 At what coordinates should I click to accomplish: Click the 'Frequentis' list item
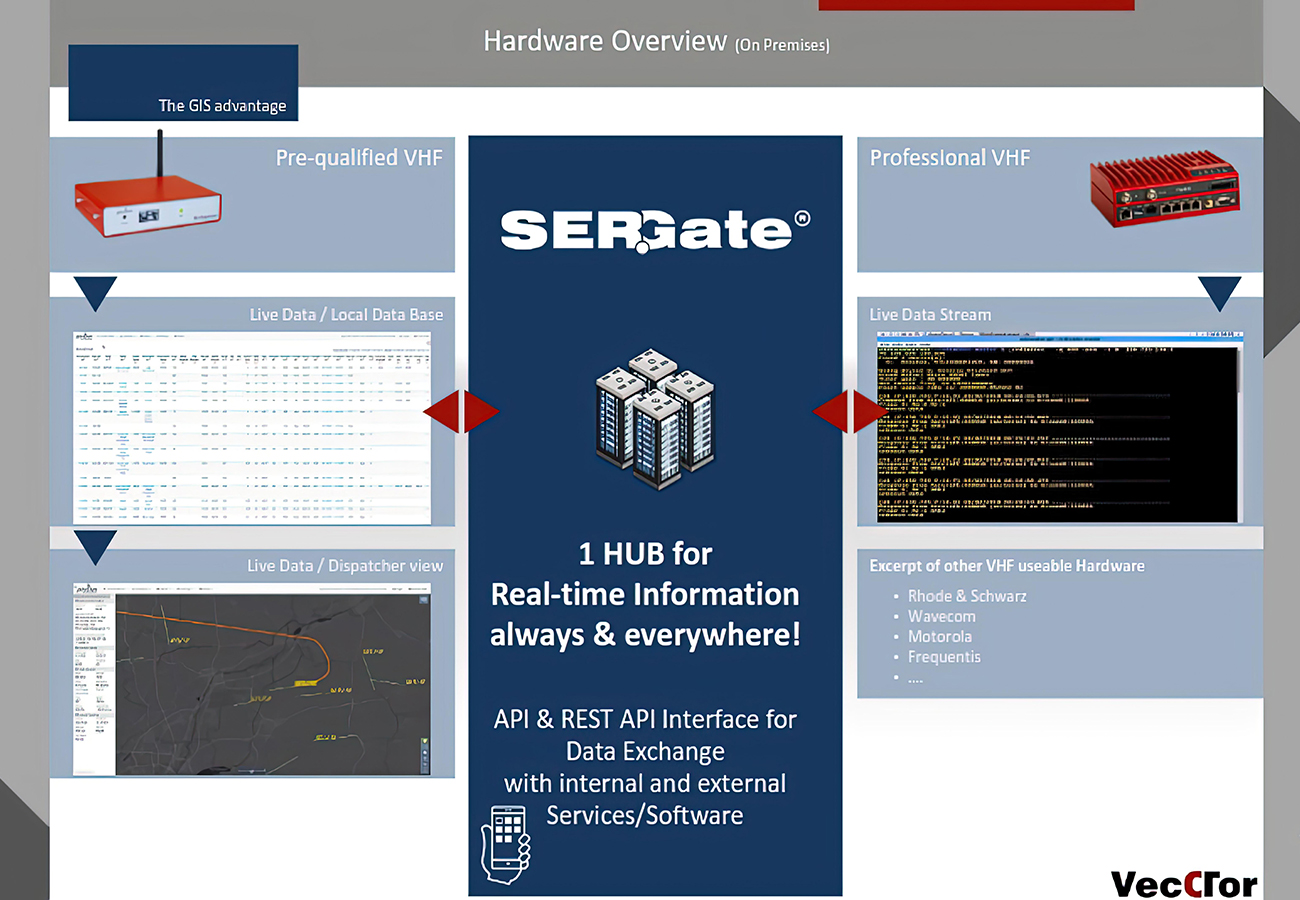coord(944,657)
